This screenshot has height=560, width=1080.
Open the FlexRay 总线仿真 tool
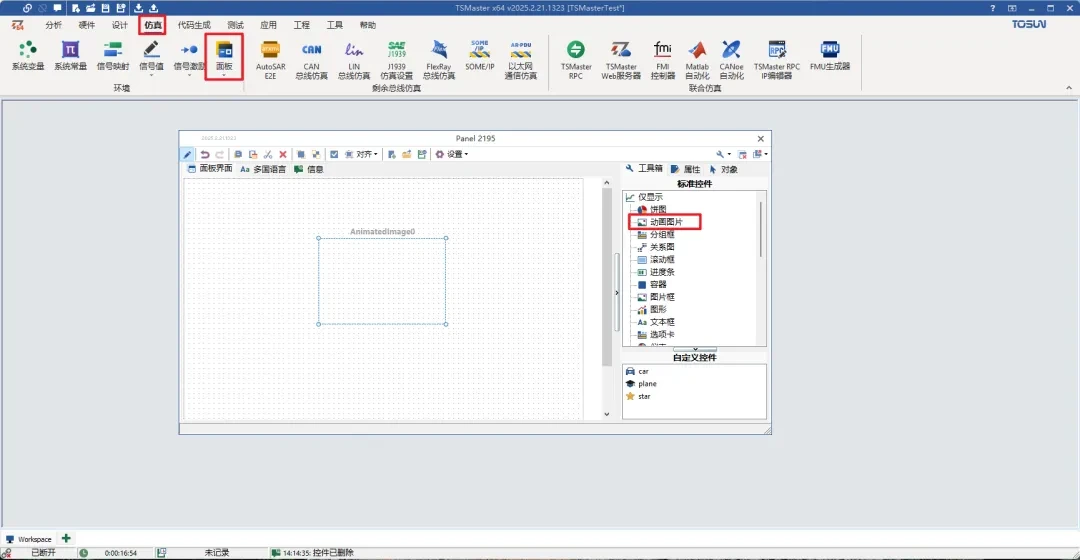[438, 56]
